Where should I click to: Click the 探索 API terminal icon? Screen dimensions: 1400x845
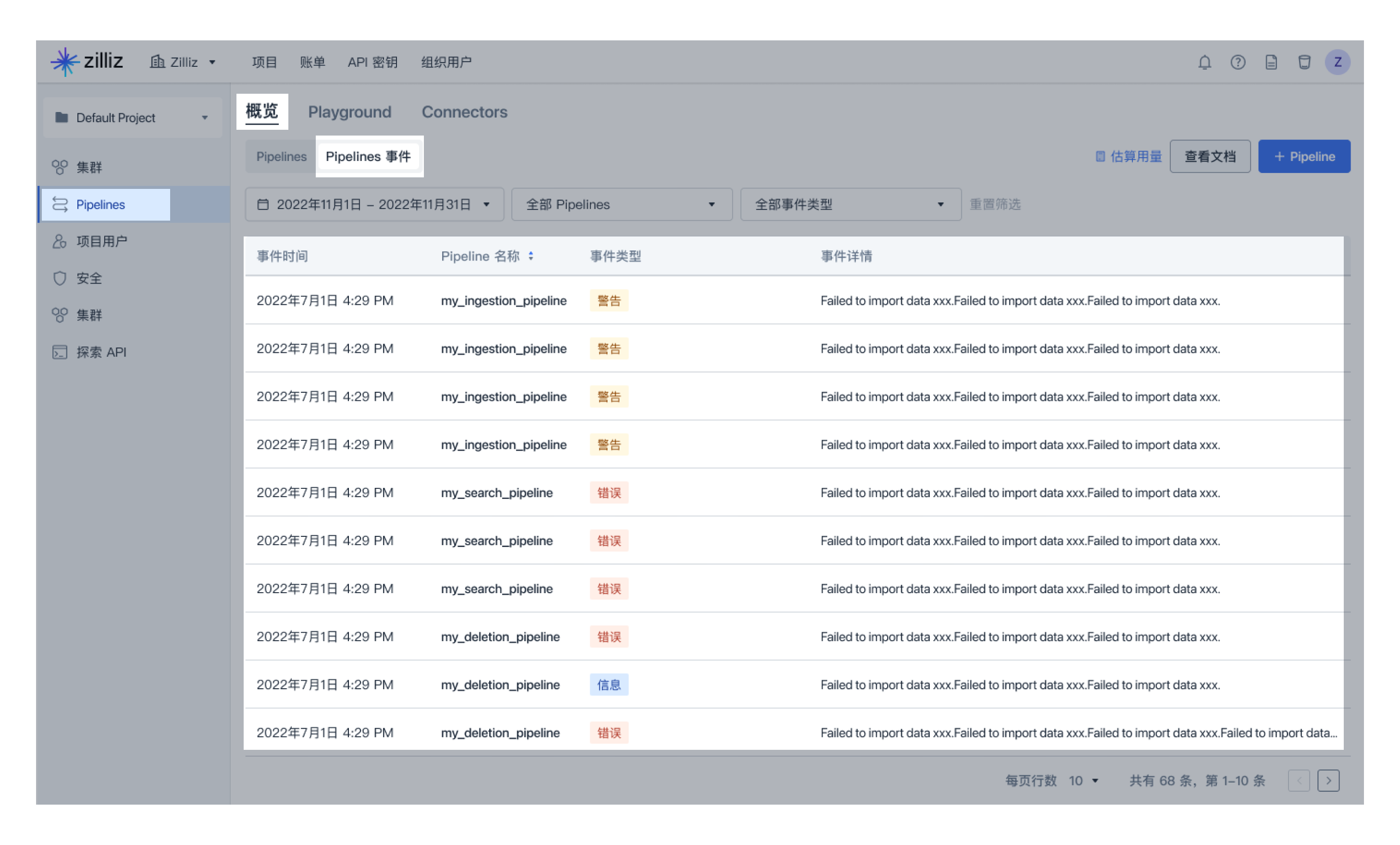[60, 352]
